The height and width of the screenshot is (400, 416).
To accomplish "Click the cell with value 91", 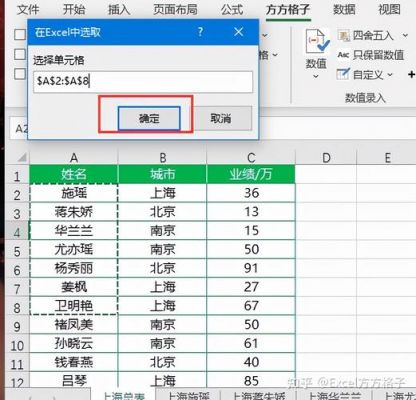I will click(251, 268).
